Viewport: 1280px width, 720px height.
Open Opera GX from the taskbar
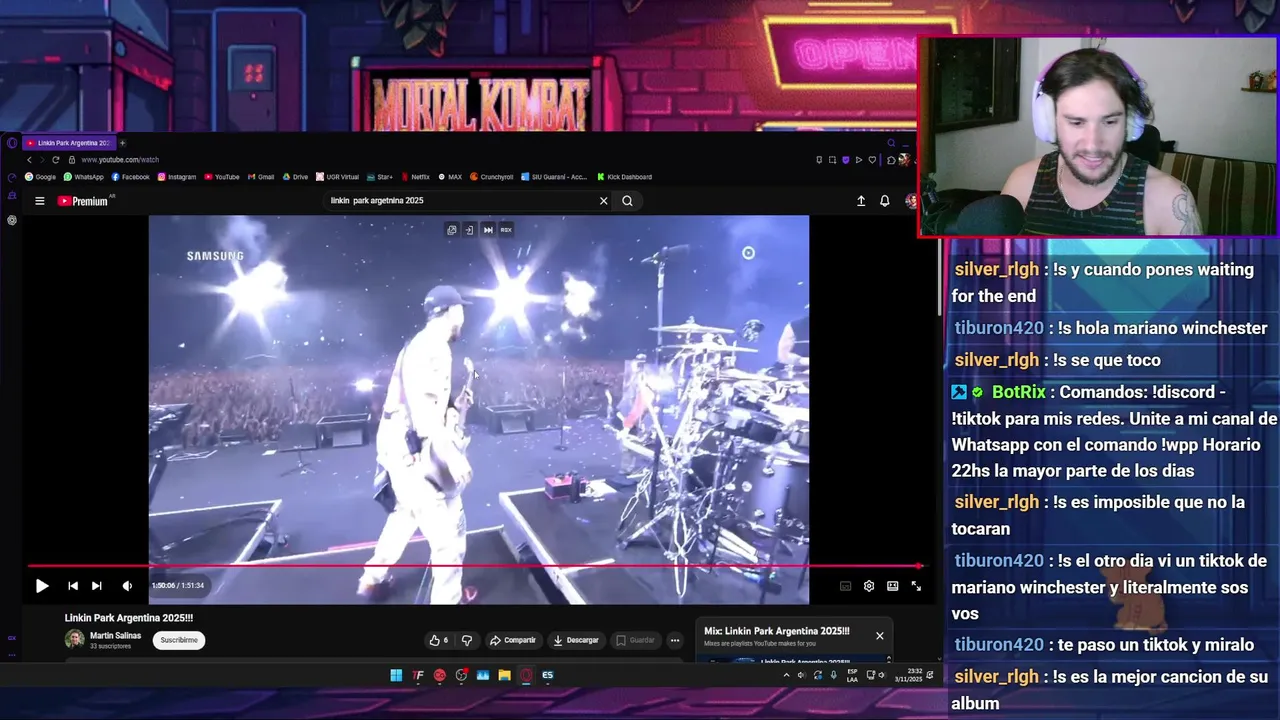526,675
